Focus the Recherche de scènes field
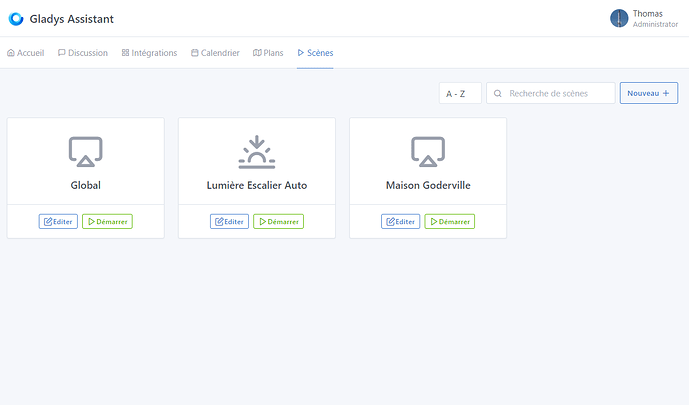This screenshot has width=689, height=405. pos(551,93)
